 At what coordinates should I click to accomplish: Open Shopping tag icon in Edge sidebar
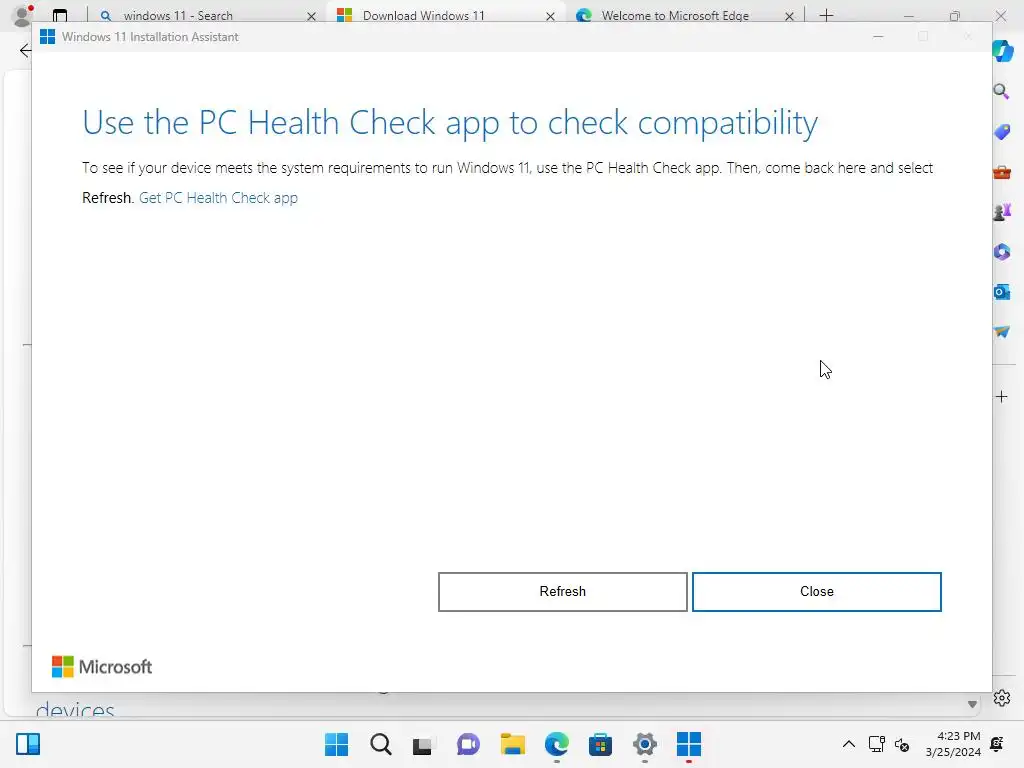pyautogui.click(x=1002, y=132)
